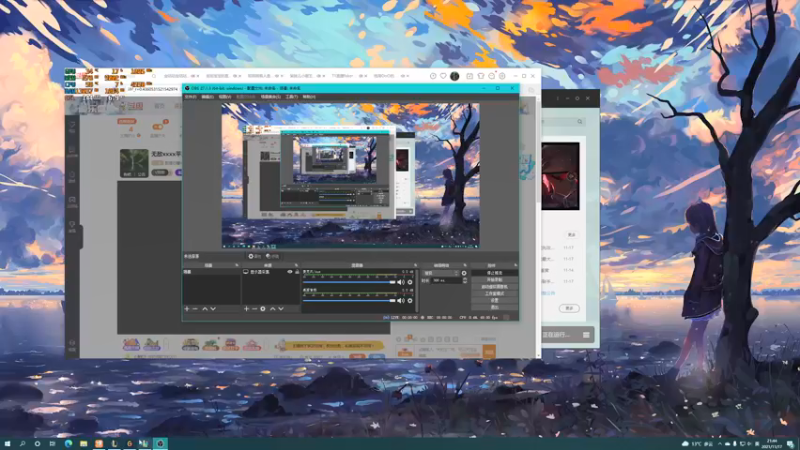Move the scene up in Scenes dock
Viewport: 800px width, 450px height.
205,309
